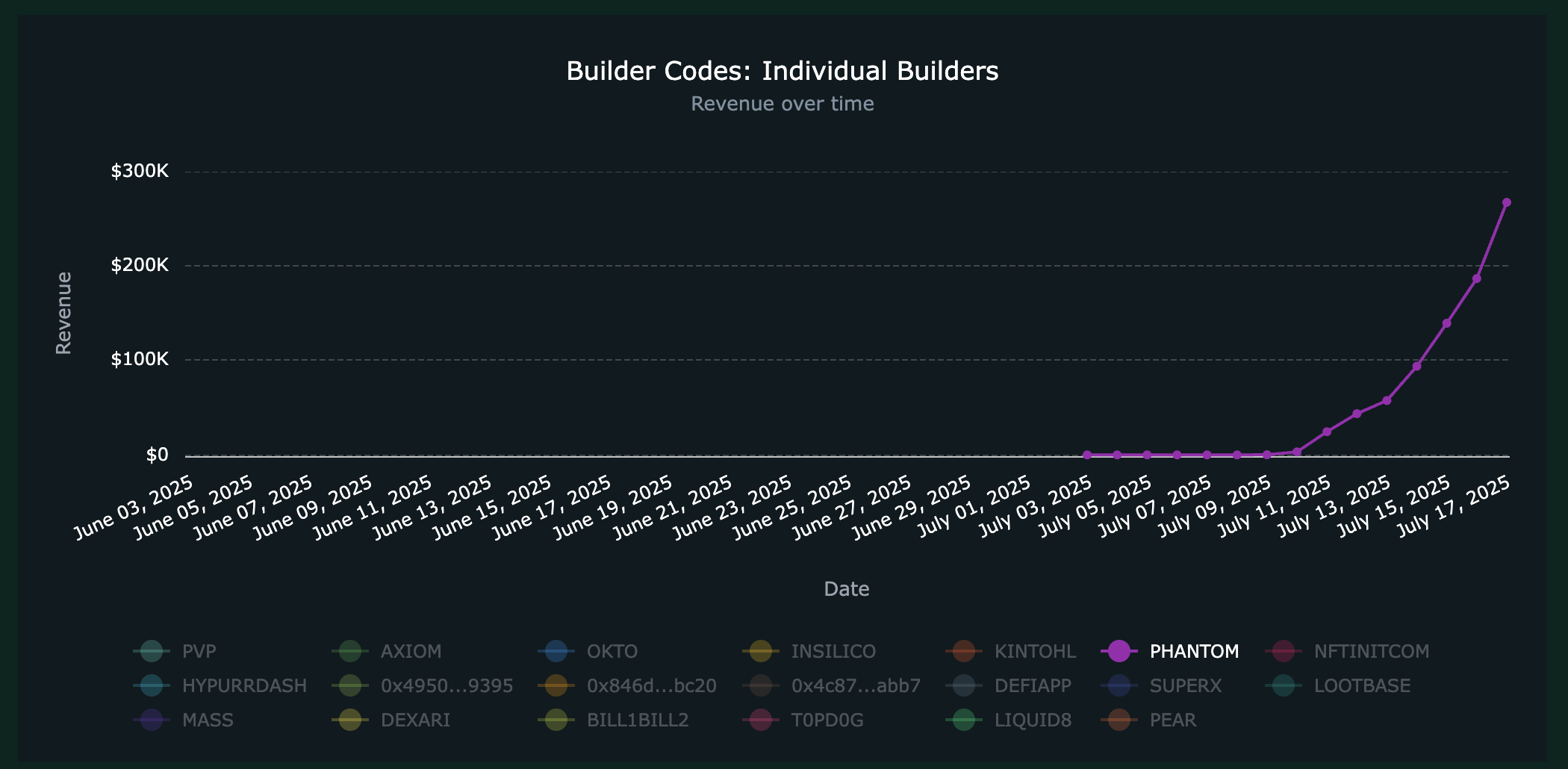Show the DEXARI series via legend label
Viewport: 1568px width, 769px height.
[x=415, y=720]
